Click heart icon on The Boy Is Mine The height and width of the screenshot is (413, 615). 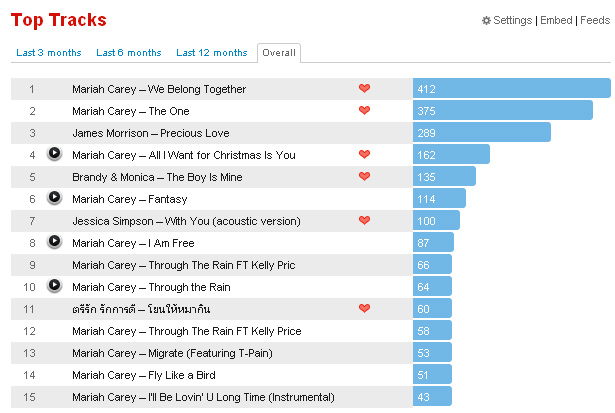pyautogui.click(x=364, y=176)
